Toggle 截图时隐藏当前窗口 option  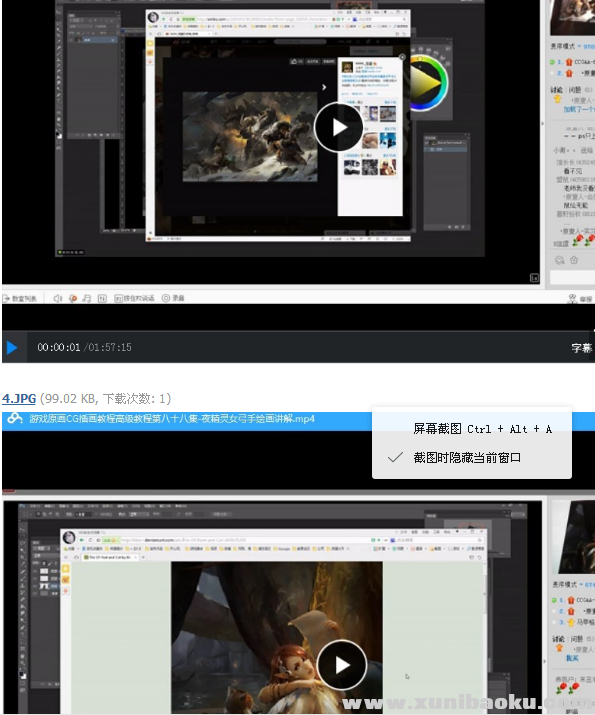pyautogui.click(x=467, y=457)
